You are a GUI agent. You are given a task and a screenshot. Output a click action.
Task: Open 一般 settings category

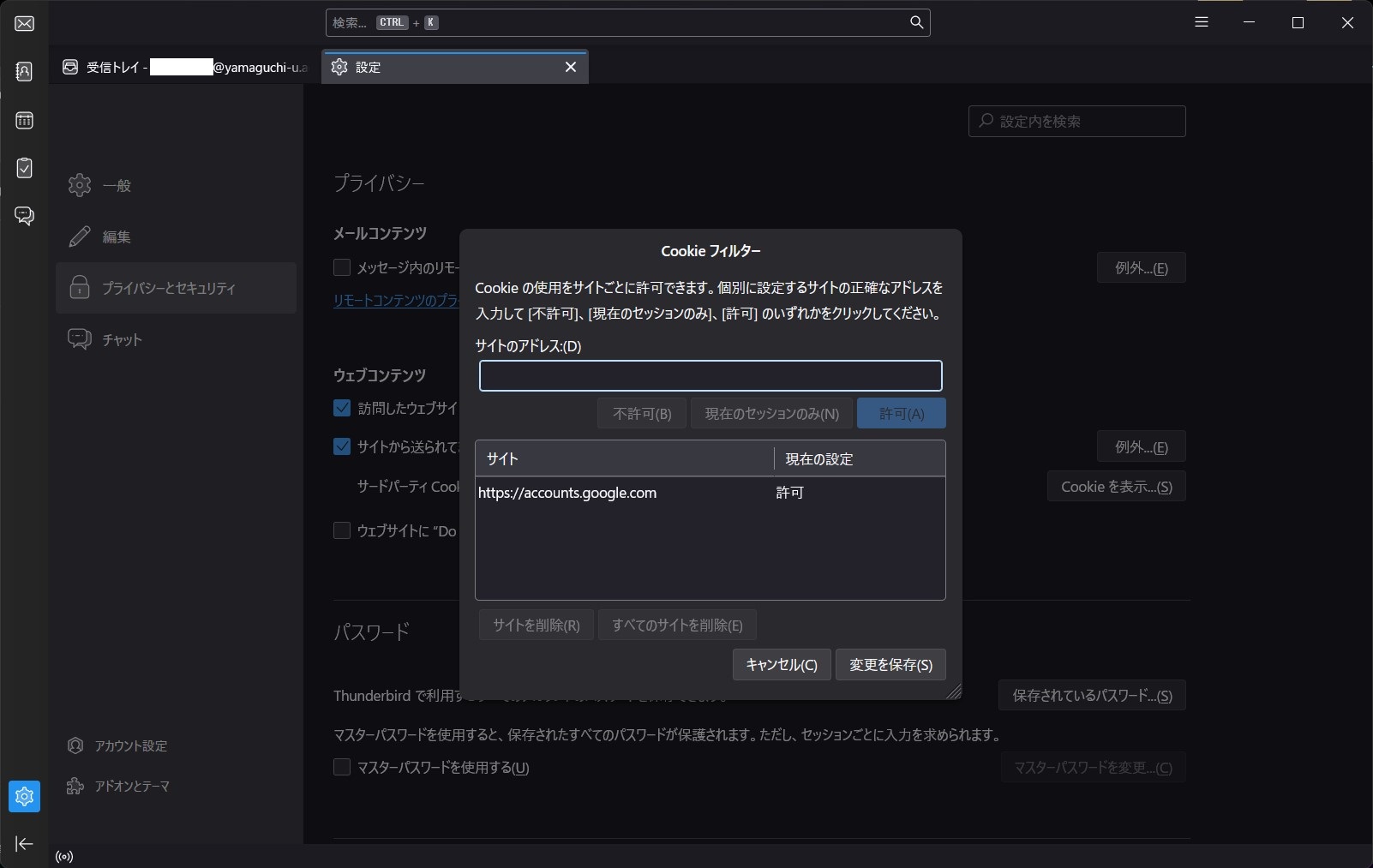176,185
